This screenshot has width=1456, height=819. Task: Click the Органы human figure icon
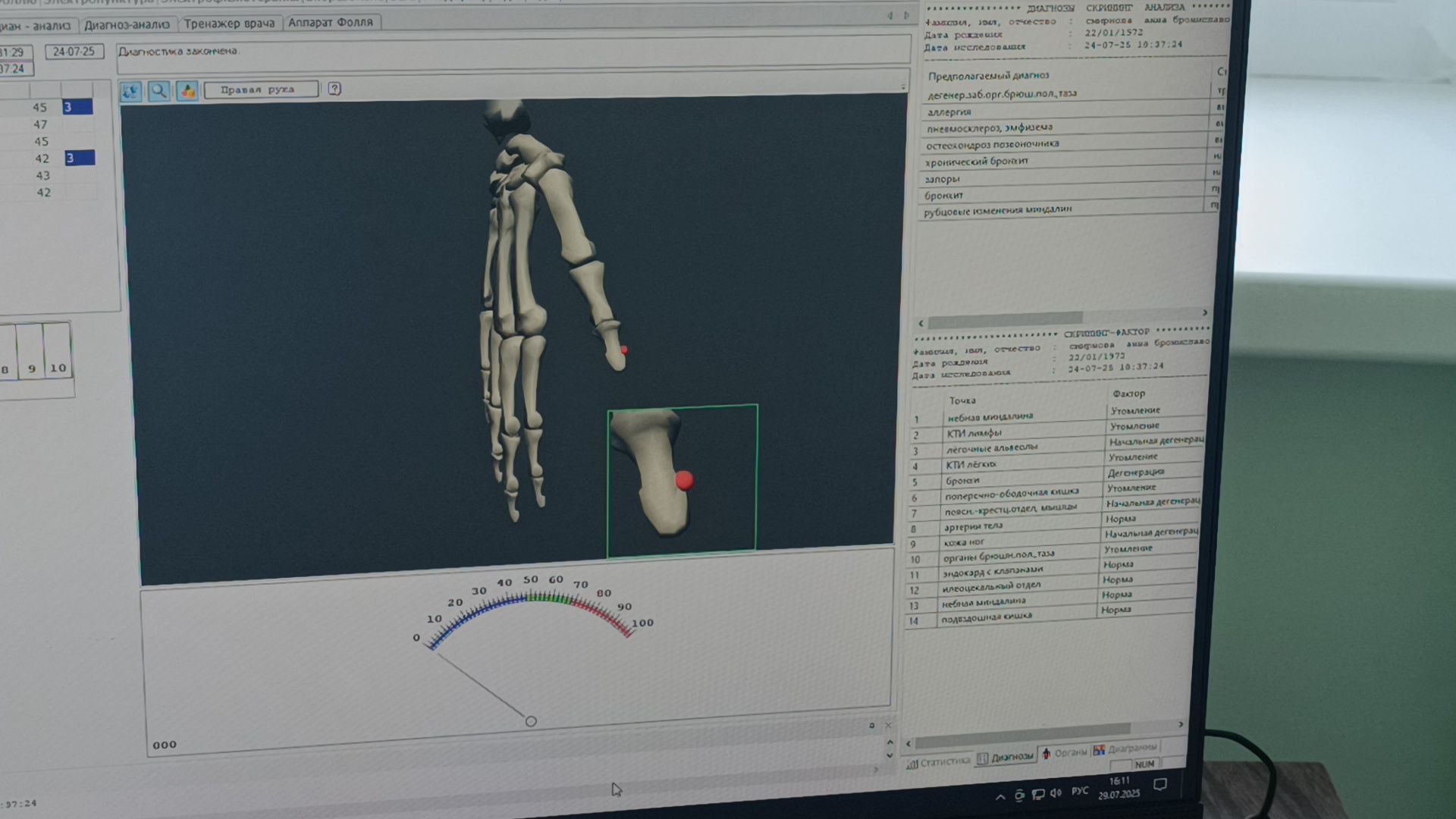point(1046,754)
